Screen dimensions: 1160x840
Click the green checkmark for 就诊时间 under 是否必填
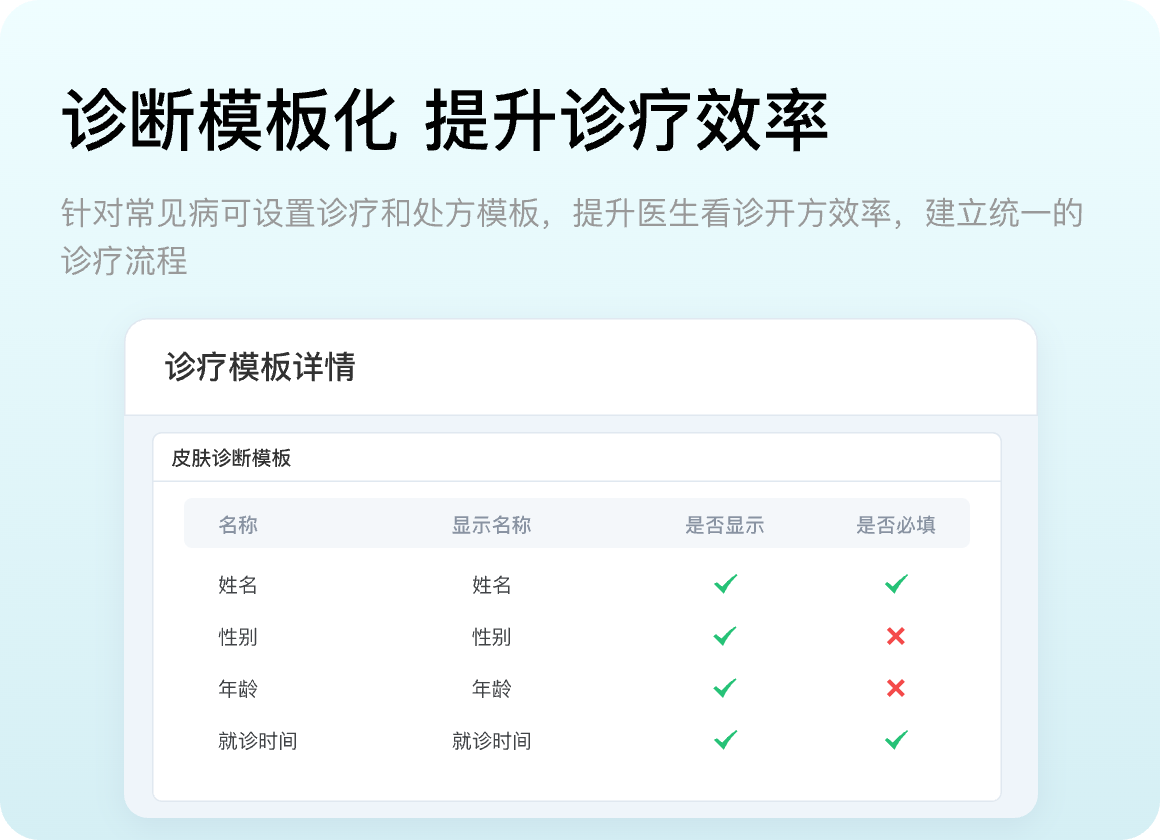pos(896,740)
